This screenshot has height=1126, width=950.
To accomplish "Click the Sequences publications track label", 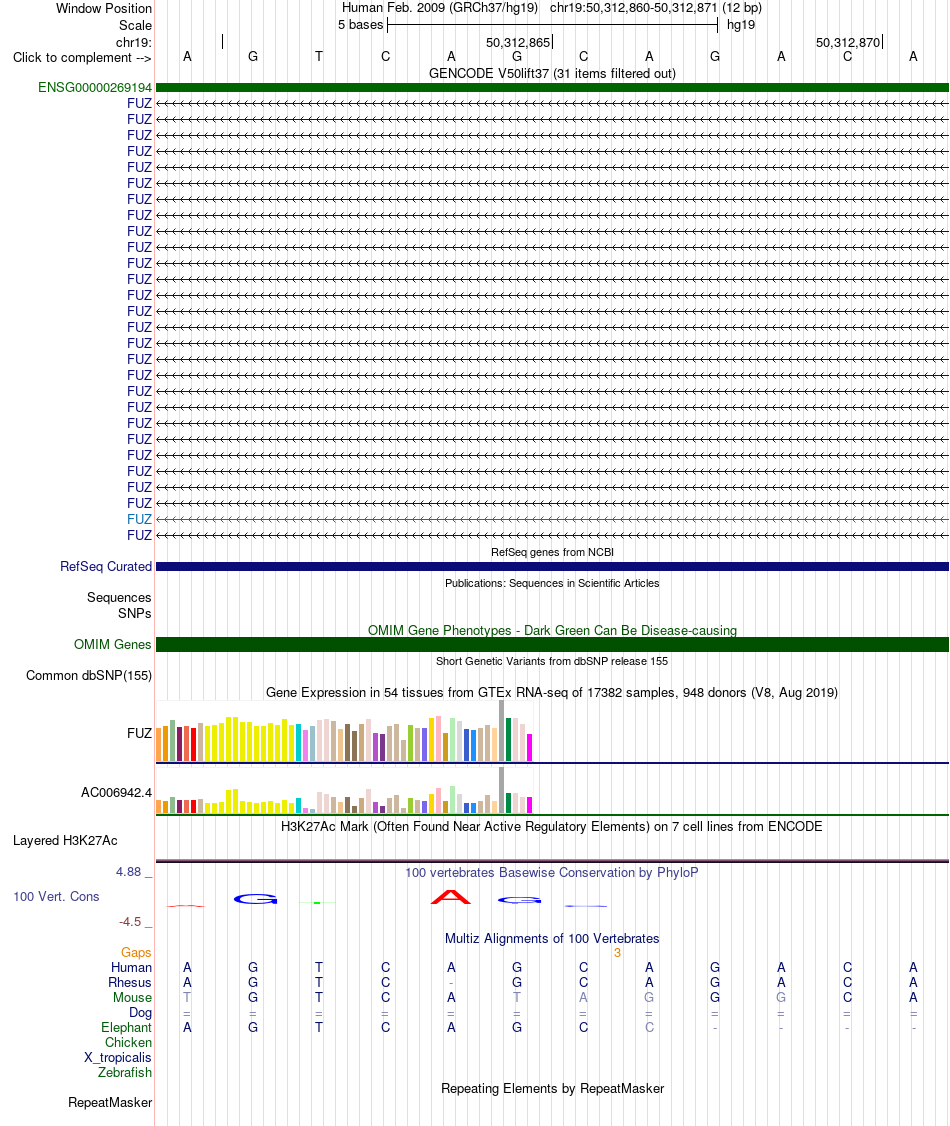I will [119, 597].
